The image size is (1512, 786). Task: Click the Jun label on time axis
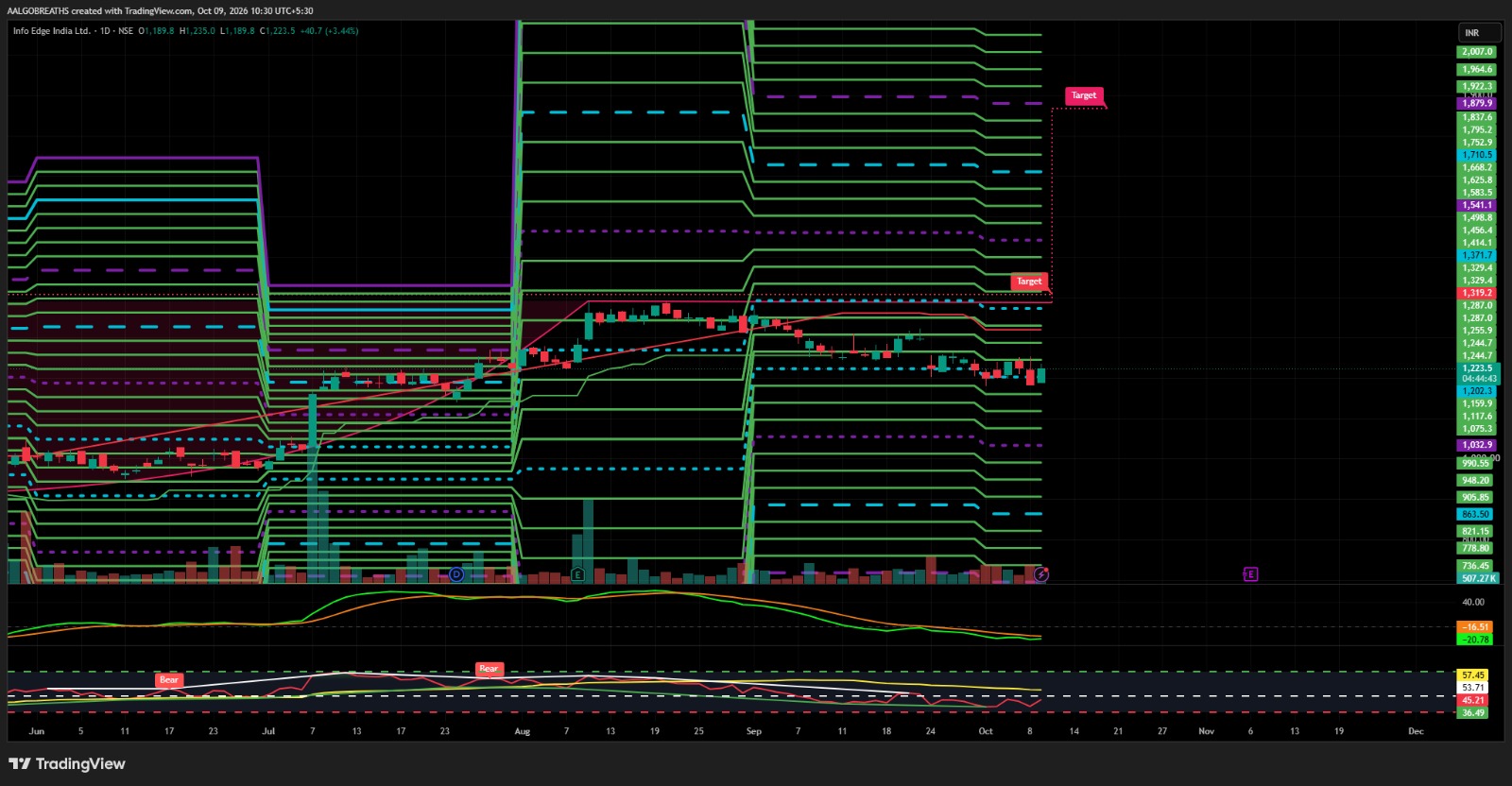click(x=37, y=731)
